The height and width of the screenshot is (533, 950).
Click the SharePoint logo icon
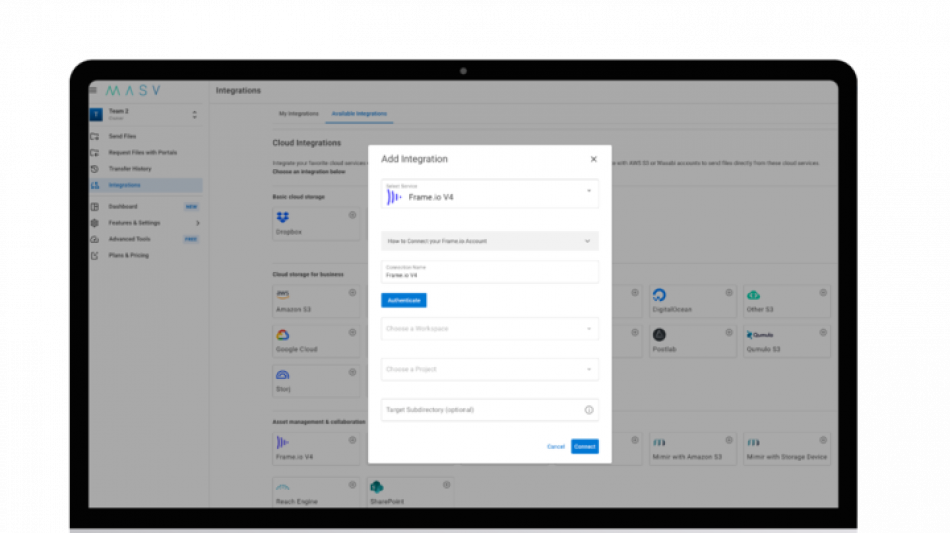tap(377, 487)
